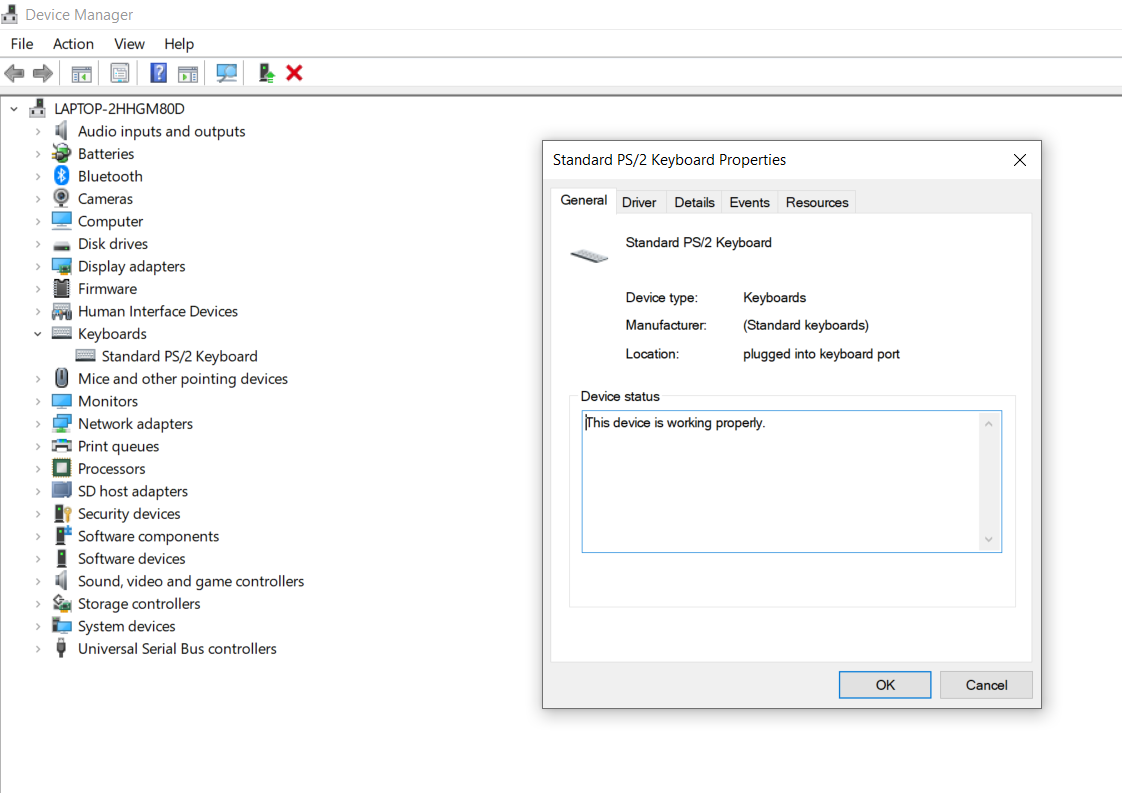
Task: Open the File menu
Action: click(x=22, y=44)
